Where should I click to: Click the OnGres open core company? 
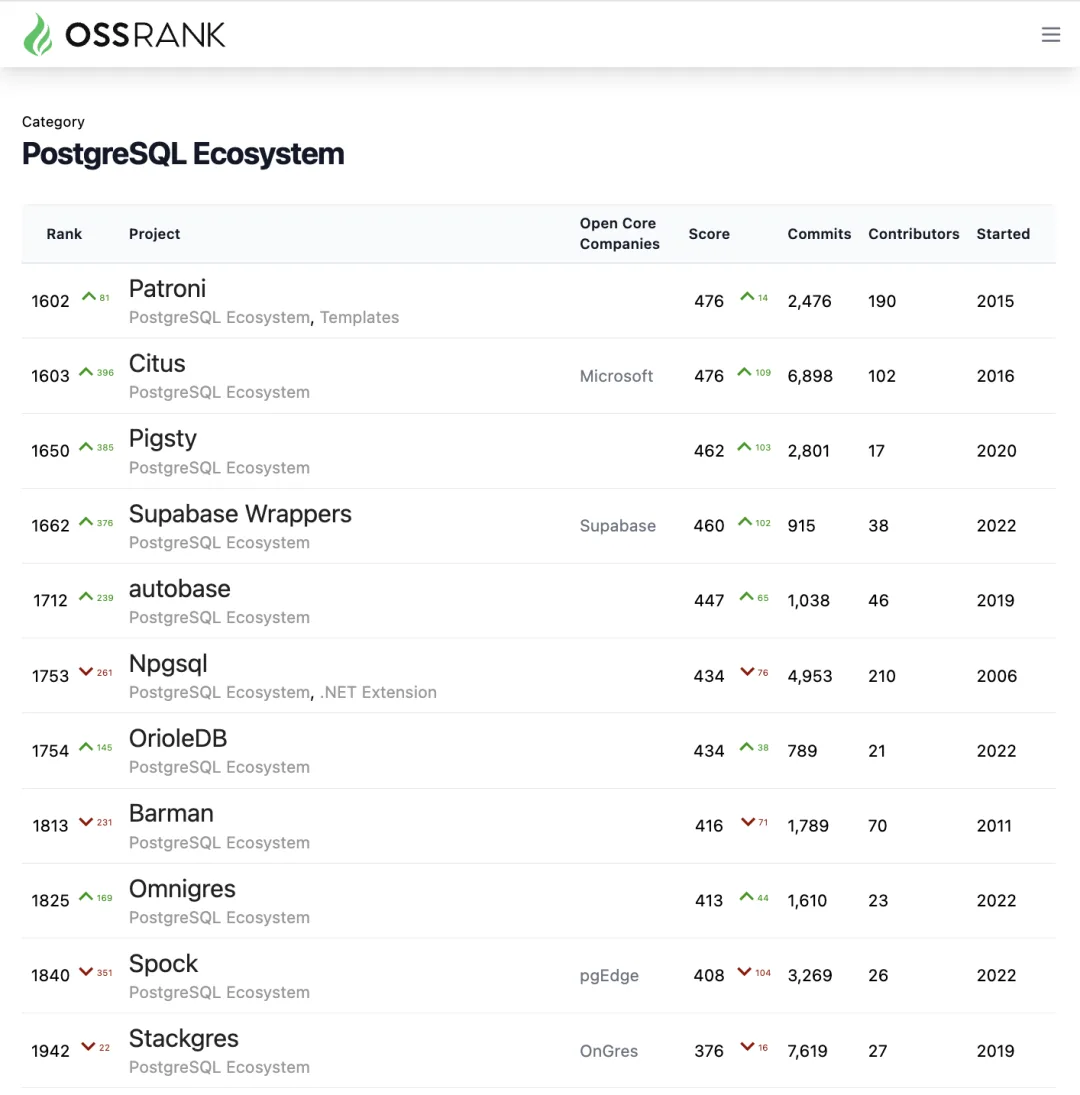(x=608, y=1051)
